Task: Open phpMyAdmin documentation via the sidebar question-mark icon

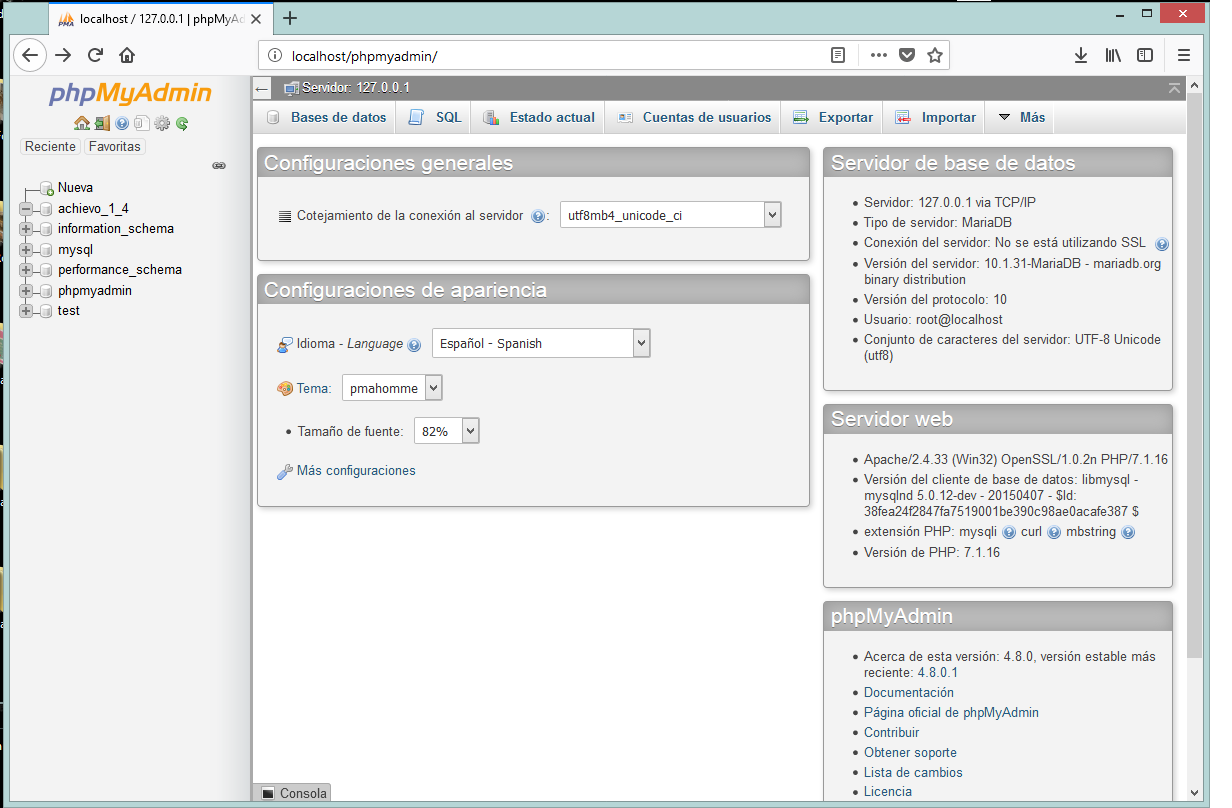Action: 122,124
